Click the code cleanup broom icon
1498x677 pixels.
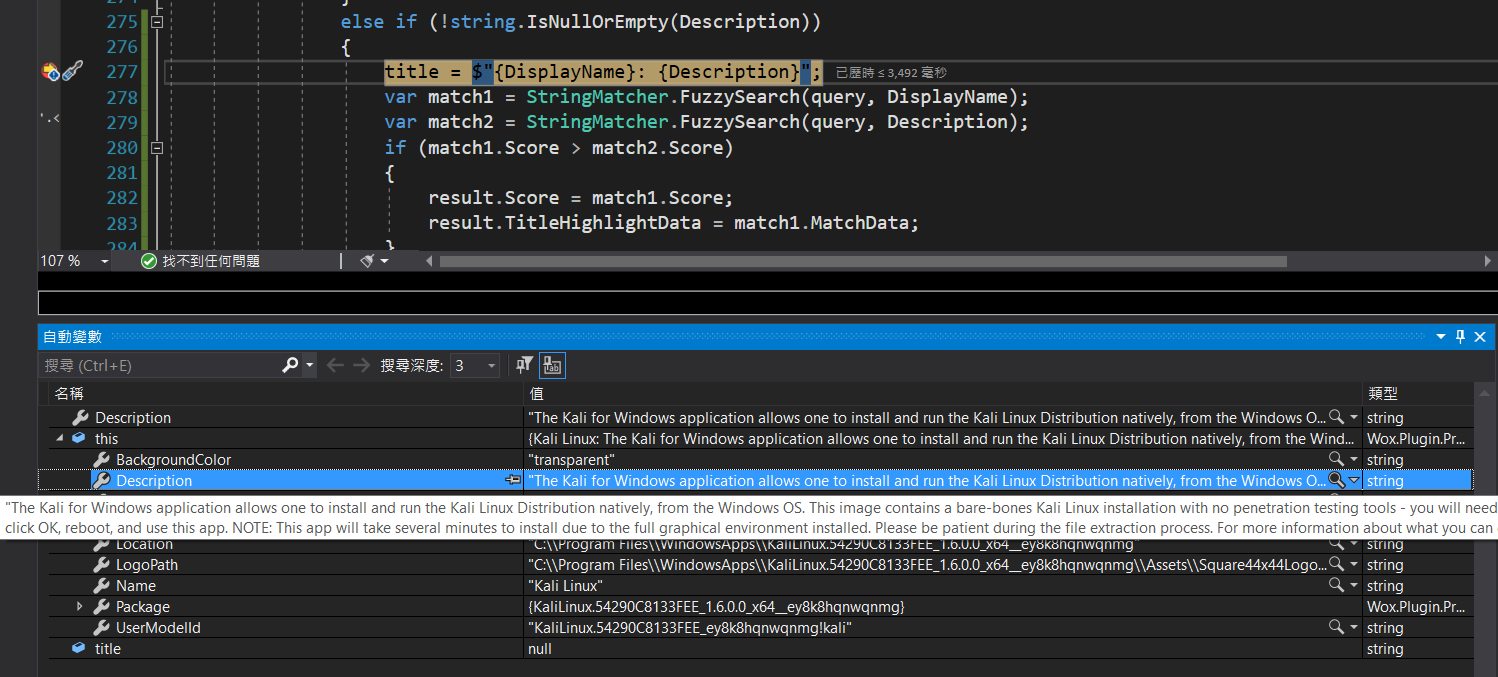pyautogui.click(x=367, y=261)
